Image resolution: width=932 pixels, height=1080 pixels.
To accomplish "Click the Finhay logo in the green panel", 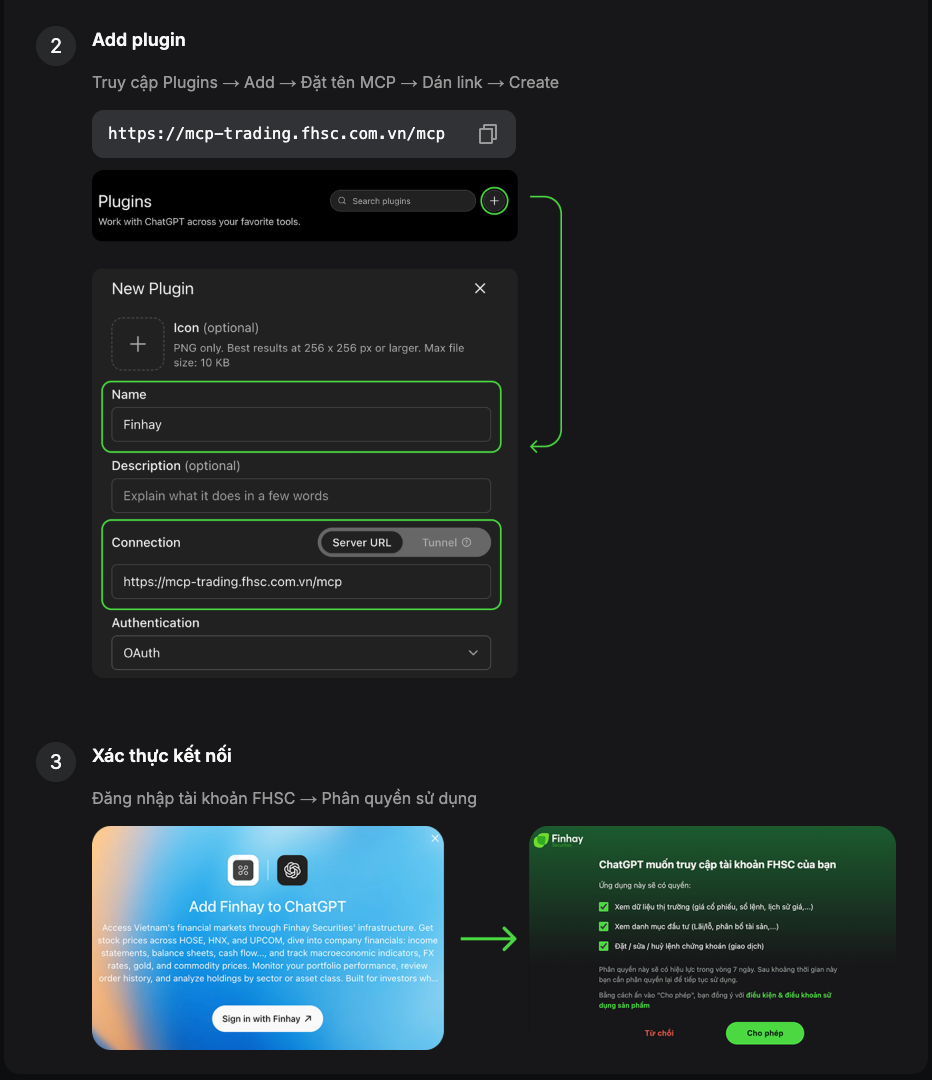I will point(559,840).
